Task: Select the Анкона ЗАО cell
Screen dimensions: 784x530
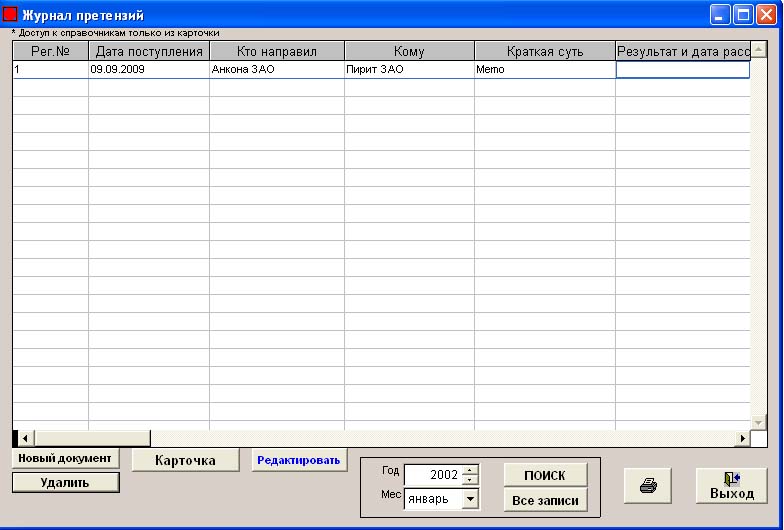Action: 276,71
